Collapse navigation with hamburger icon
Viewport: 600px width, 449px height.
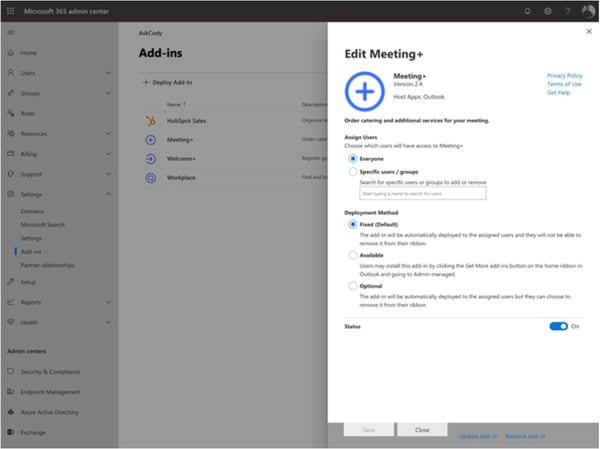pos(11,33)
